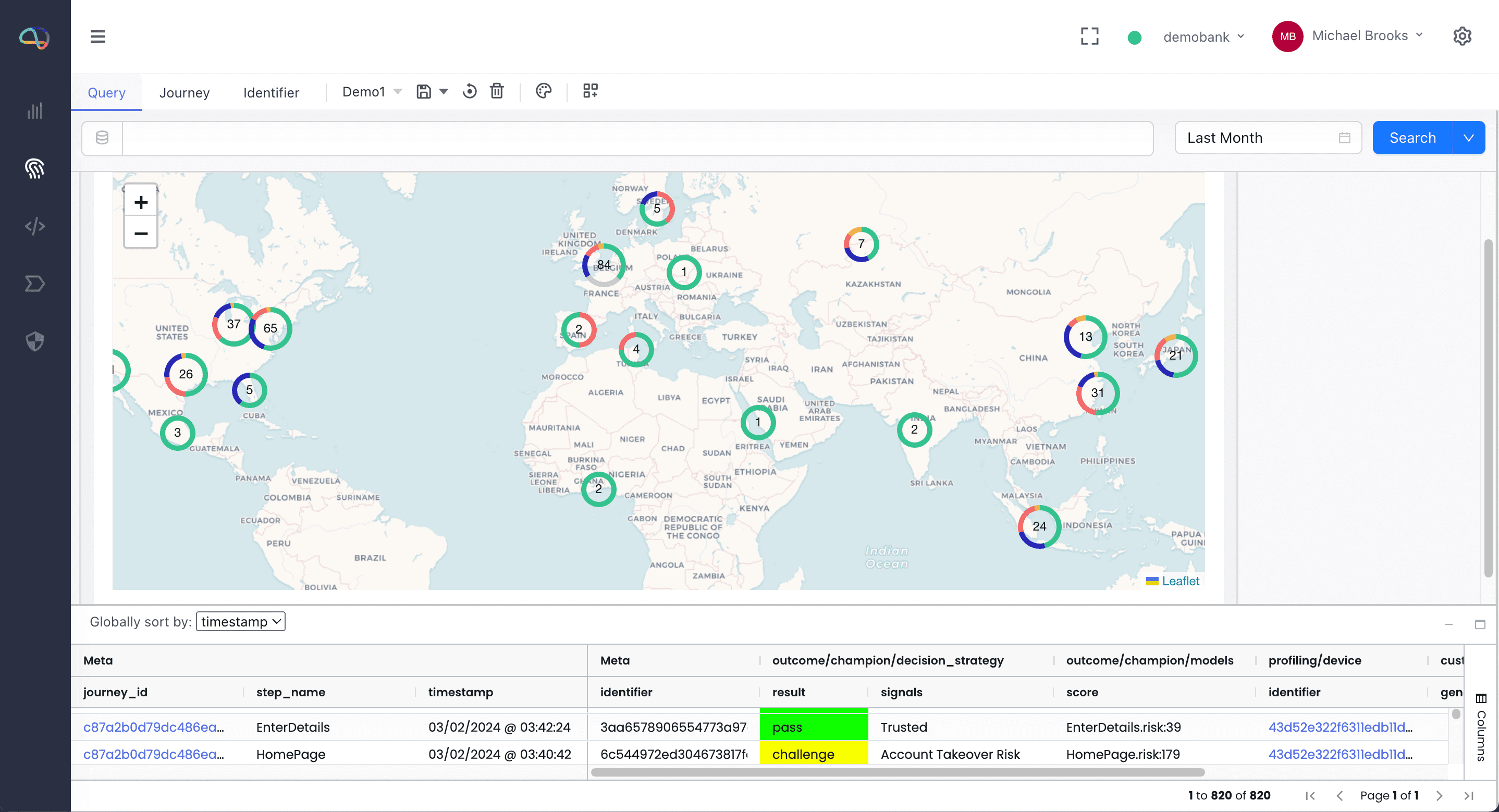This screenshot has width=1499, height=812.
Task: Open the bar chart analytics sidebar icon
Action: (x=35, y=110)
